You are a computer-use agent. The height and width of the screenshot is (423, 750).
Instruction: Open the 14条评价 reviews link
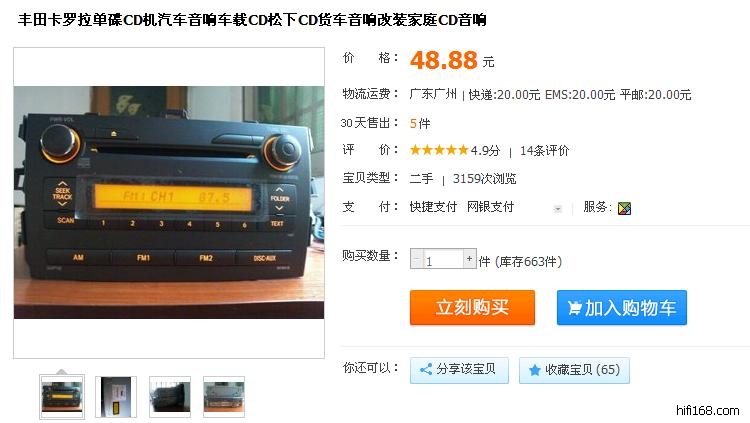[544, 151]
